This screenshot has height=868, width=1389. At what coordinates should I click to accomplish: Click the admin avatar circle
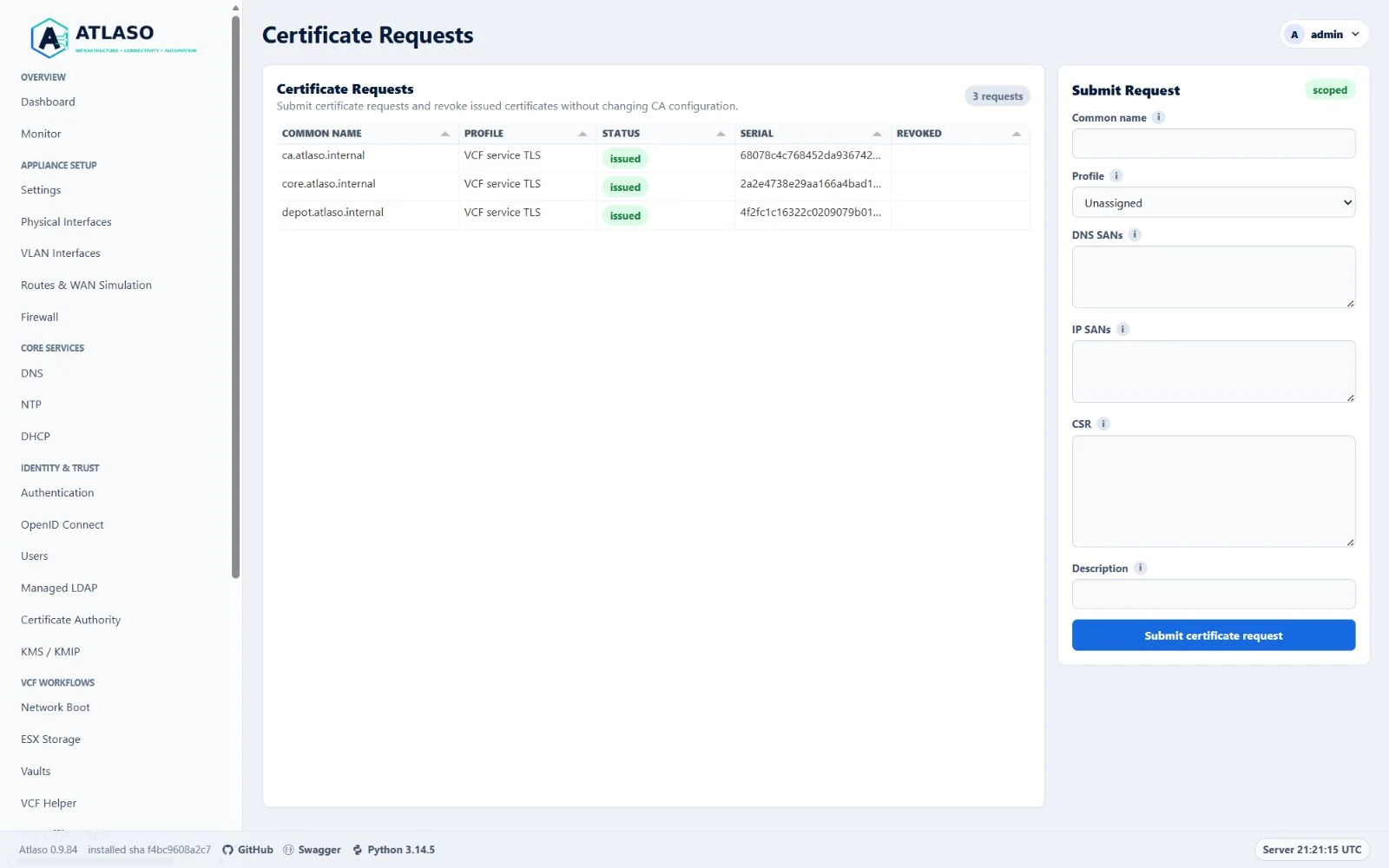[x=1294, y=35]
